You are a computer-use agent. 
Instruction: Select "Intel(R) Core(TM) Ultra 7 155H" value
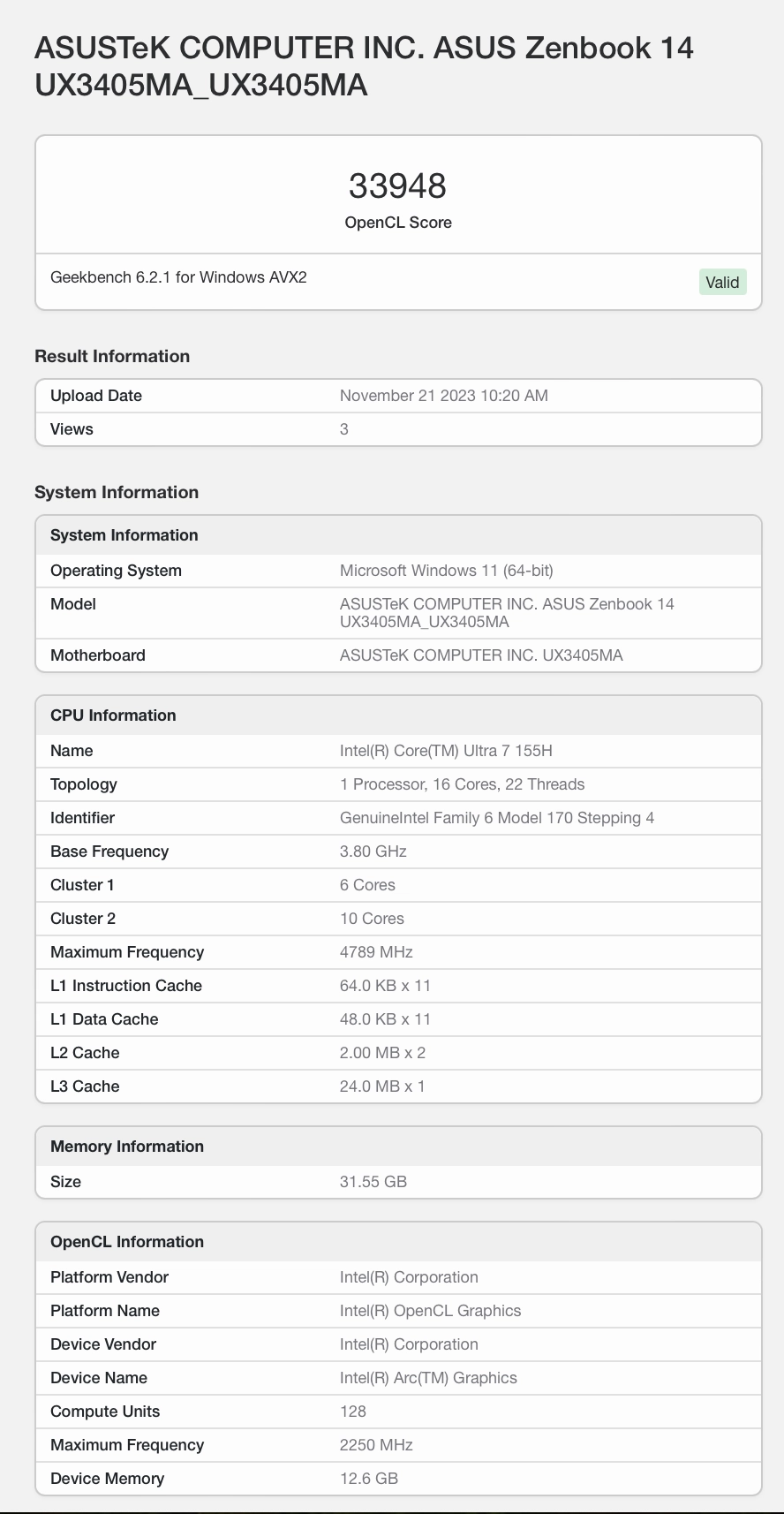tap(446, 751)
